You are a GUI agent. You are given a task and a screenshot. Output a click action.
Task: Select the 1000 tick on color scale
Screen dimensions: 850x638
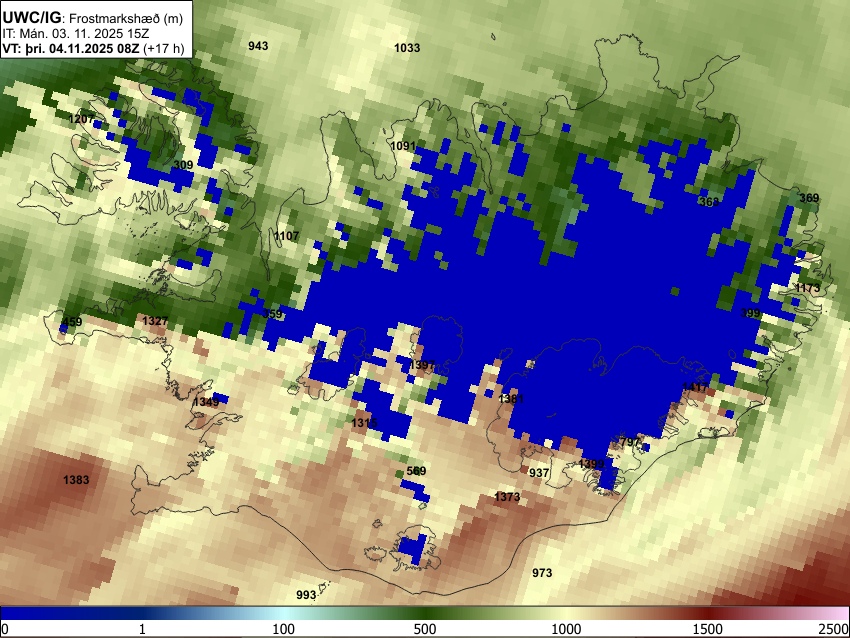[566, 629]
